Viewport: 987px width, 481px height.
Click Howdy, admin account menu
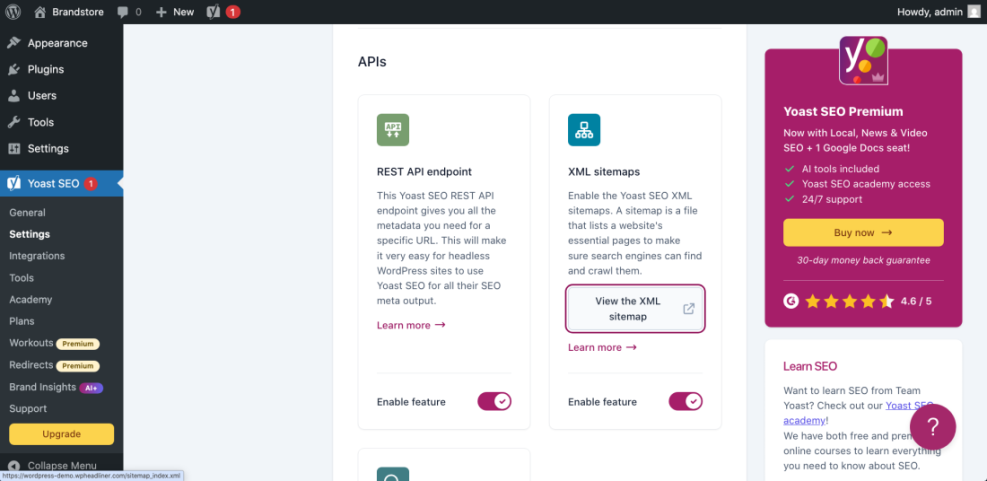click(x=938, y=11)
